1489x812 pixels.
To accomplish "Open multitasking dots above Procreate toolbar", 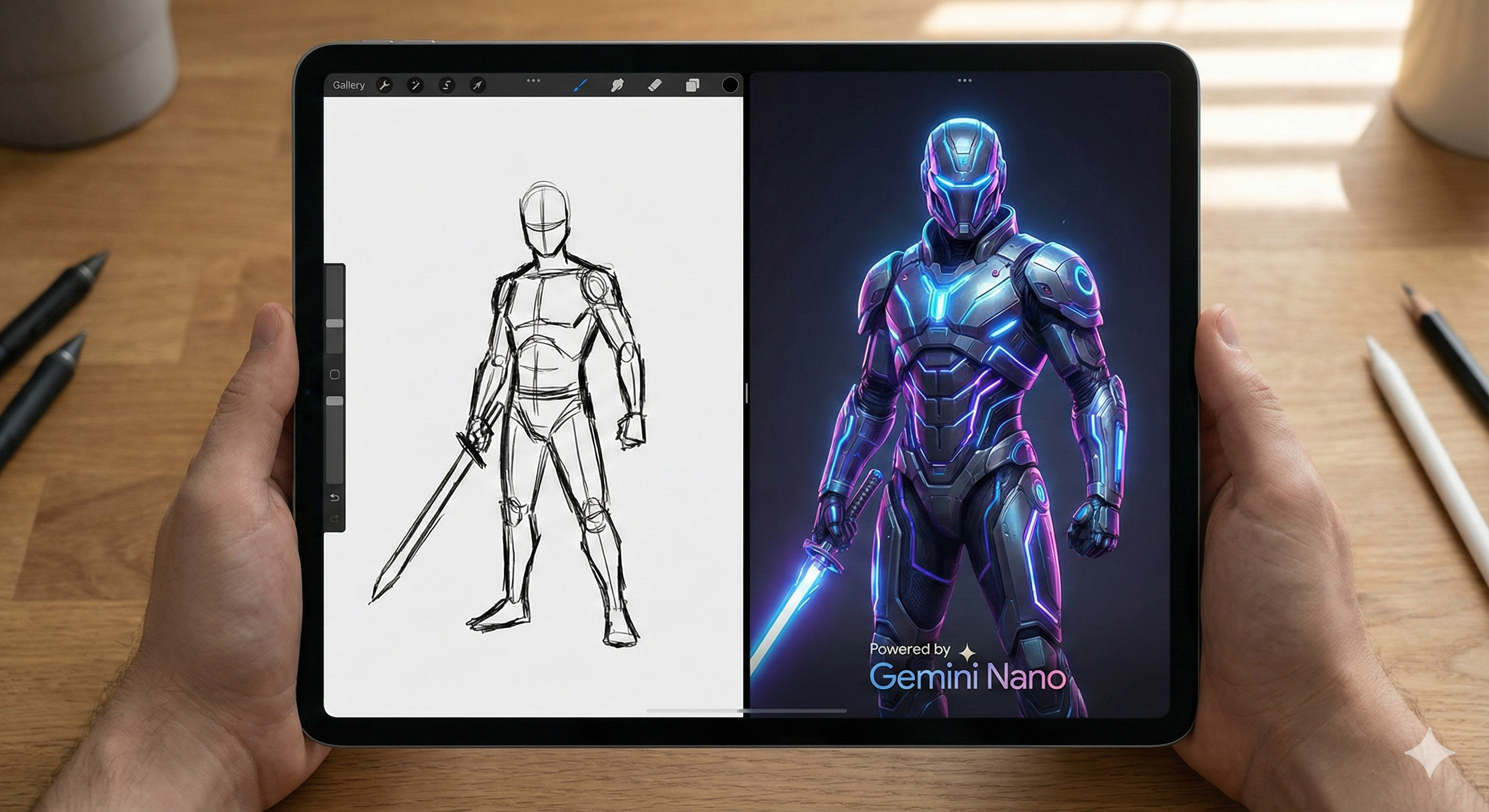I will (x=533, y=80).
